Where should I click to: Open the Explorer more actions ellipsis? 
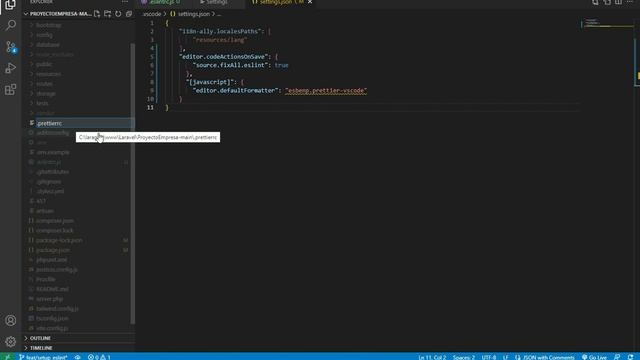click(125, 2)
